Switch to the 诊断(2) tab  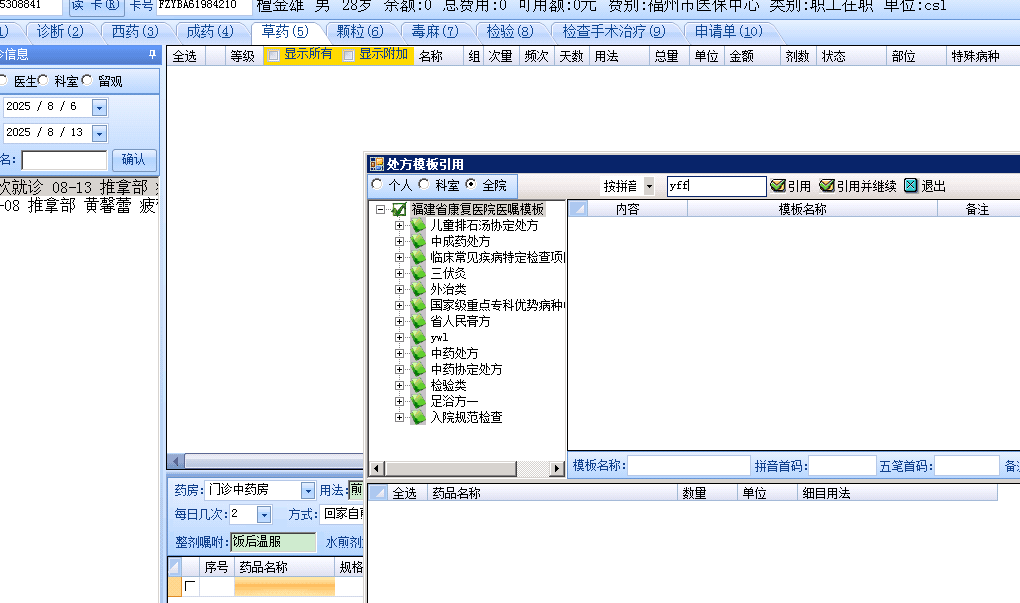60,31
